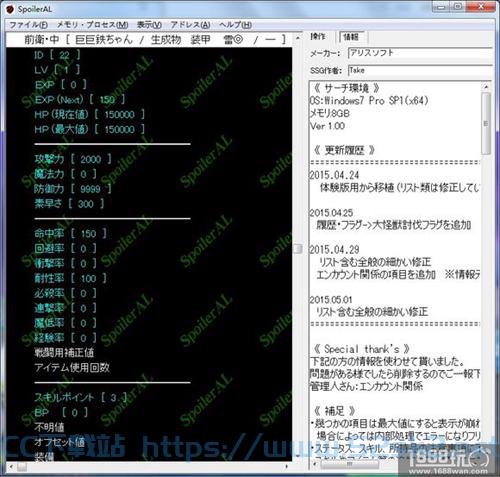The image size is (500, 477).
Task: Open the メモリ・プロセス(M) menu
Action: 92,25
